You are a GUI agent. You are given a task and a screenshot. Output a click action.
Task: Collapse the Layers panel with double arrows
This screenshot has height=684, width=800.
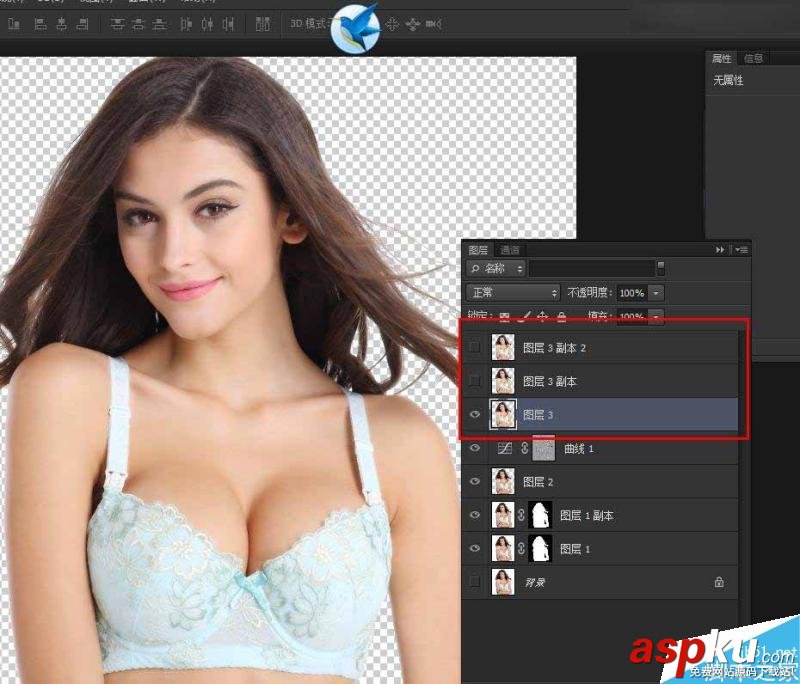(720, 249)
